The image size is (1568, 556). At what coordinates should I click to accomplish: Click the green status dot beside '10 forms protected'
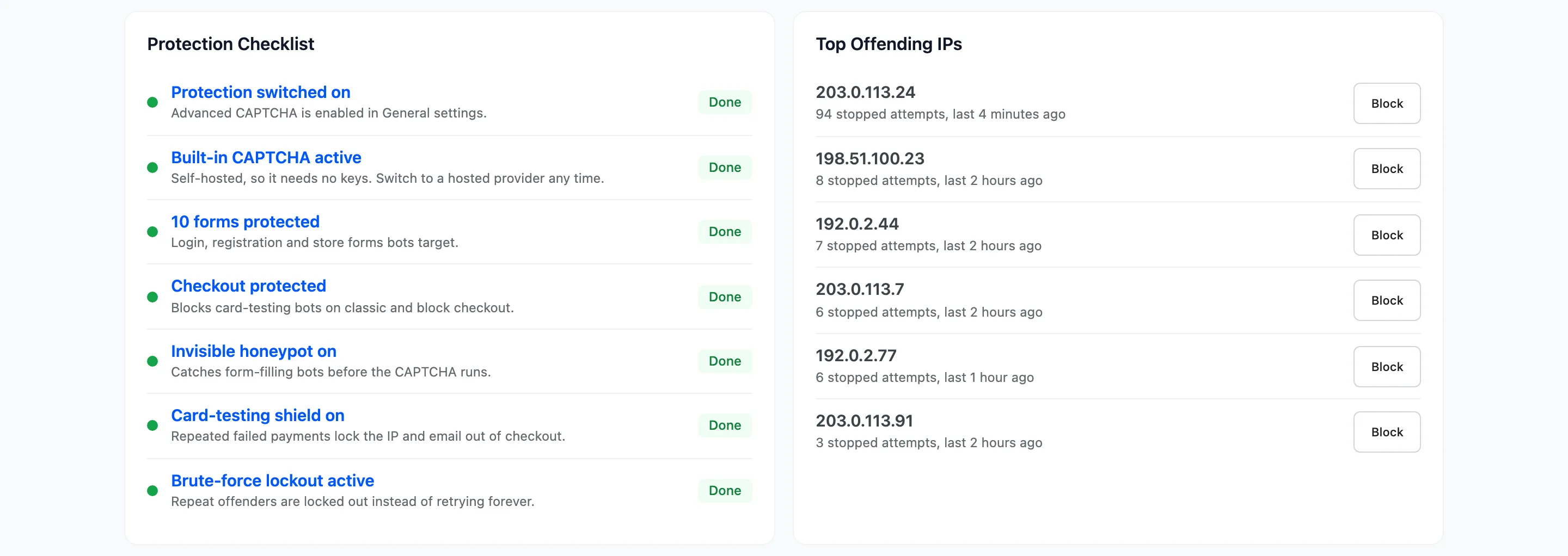(153, 232)
